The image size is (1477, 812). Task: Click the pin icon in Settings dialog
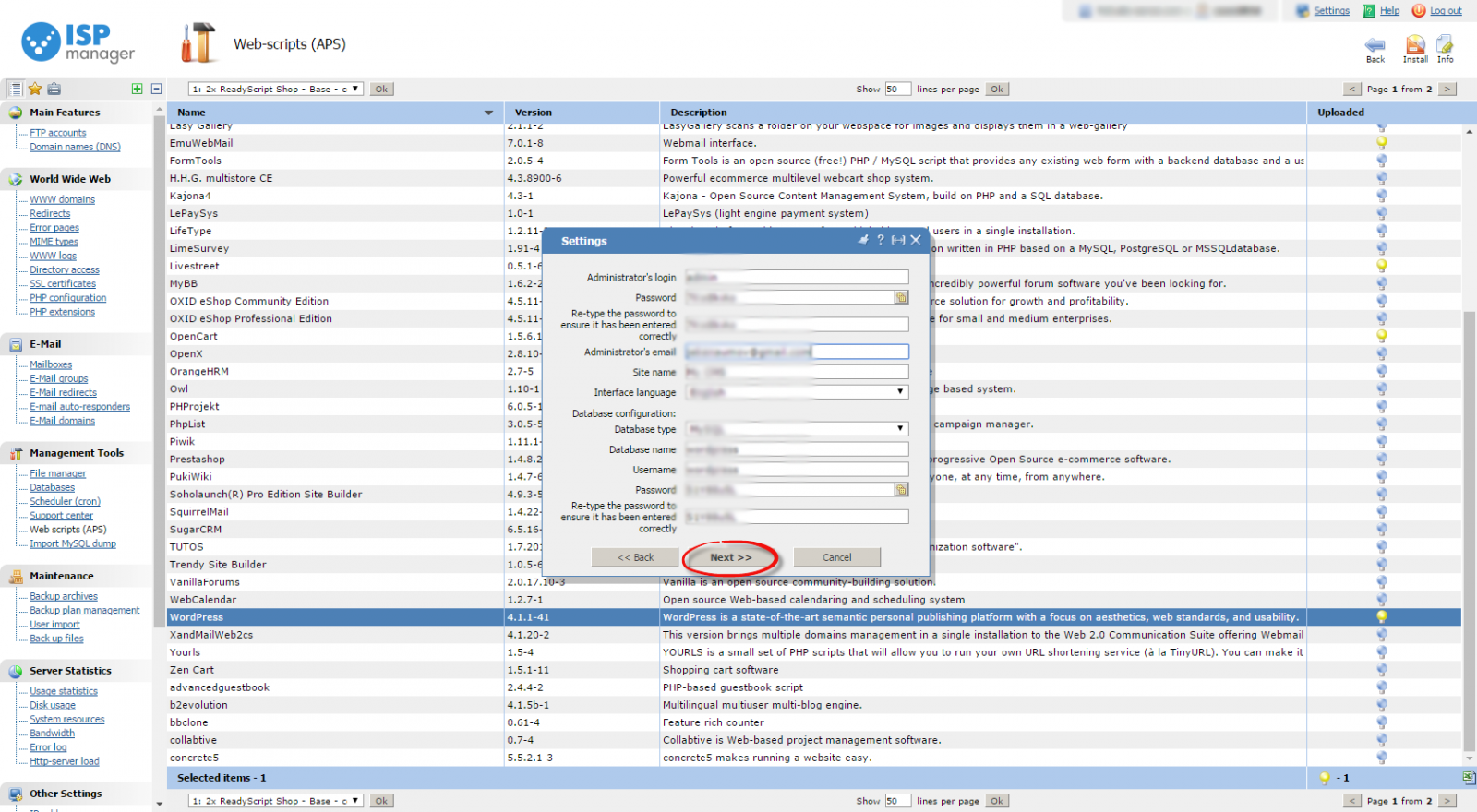coord(863,240)
